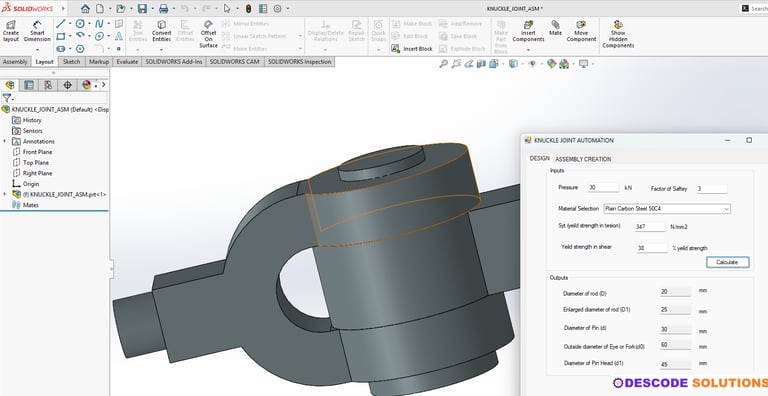Switch to the Assembly tab
Image resolution: width=768 pixels, height=396 pixels.
15,62
